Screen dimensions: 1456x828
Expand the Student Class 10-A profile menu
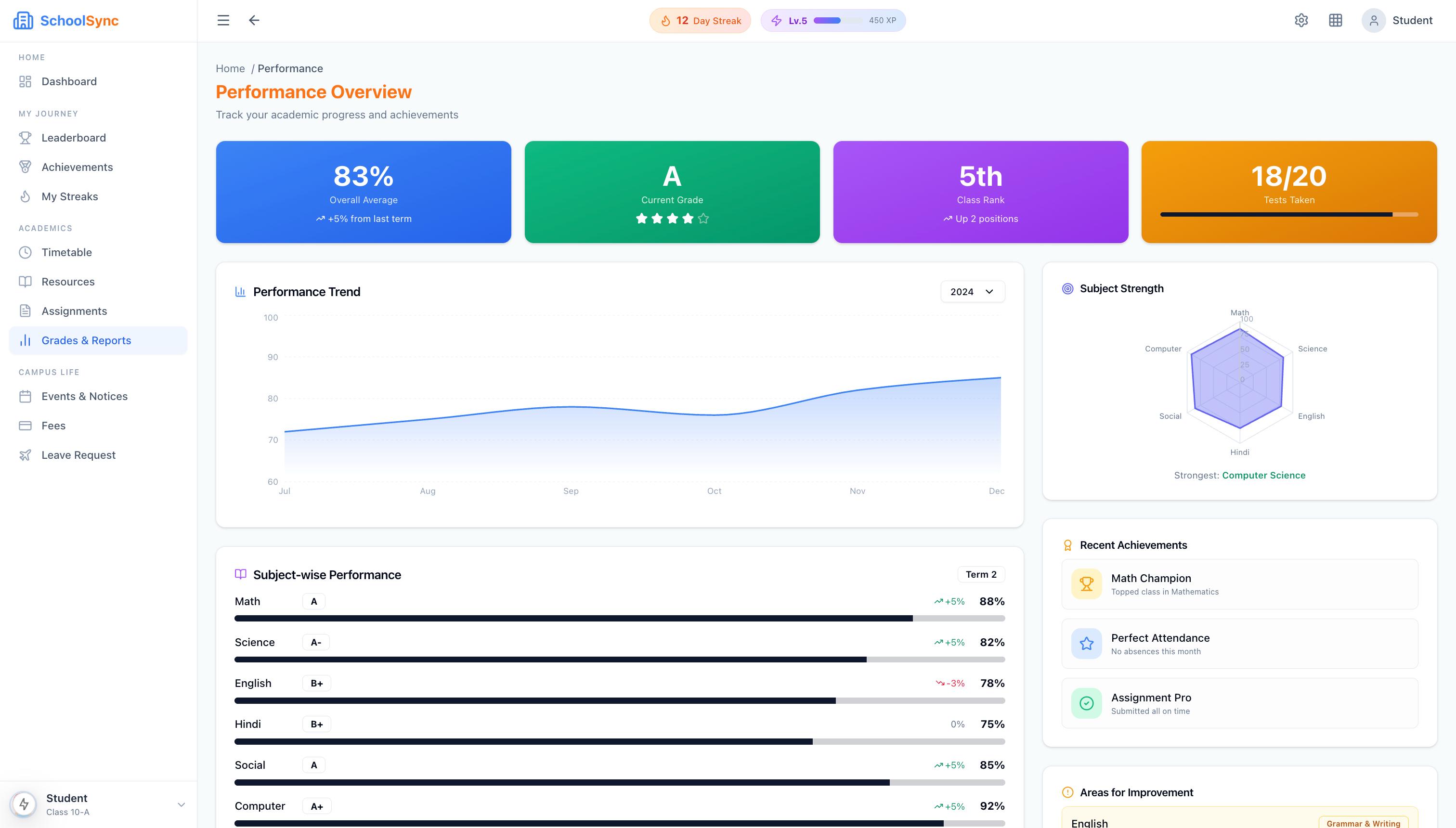coord(181,805)
